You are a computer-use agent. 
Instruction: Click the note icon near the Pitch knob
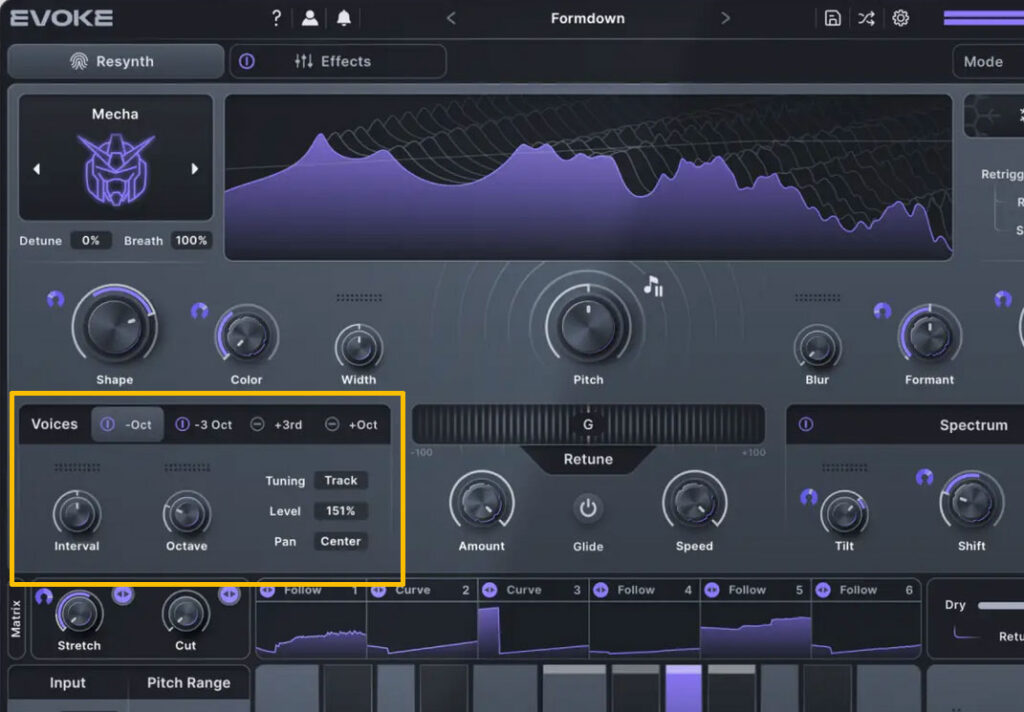coord(653,287)
